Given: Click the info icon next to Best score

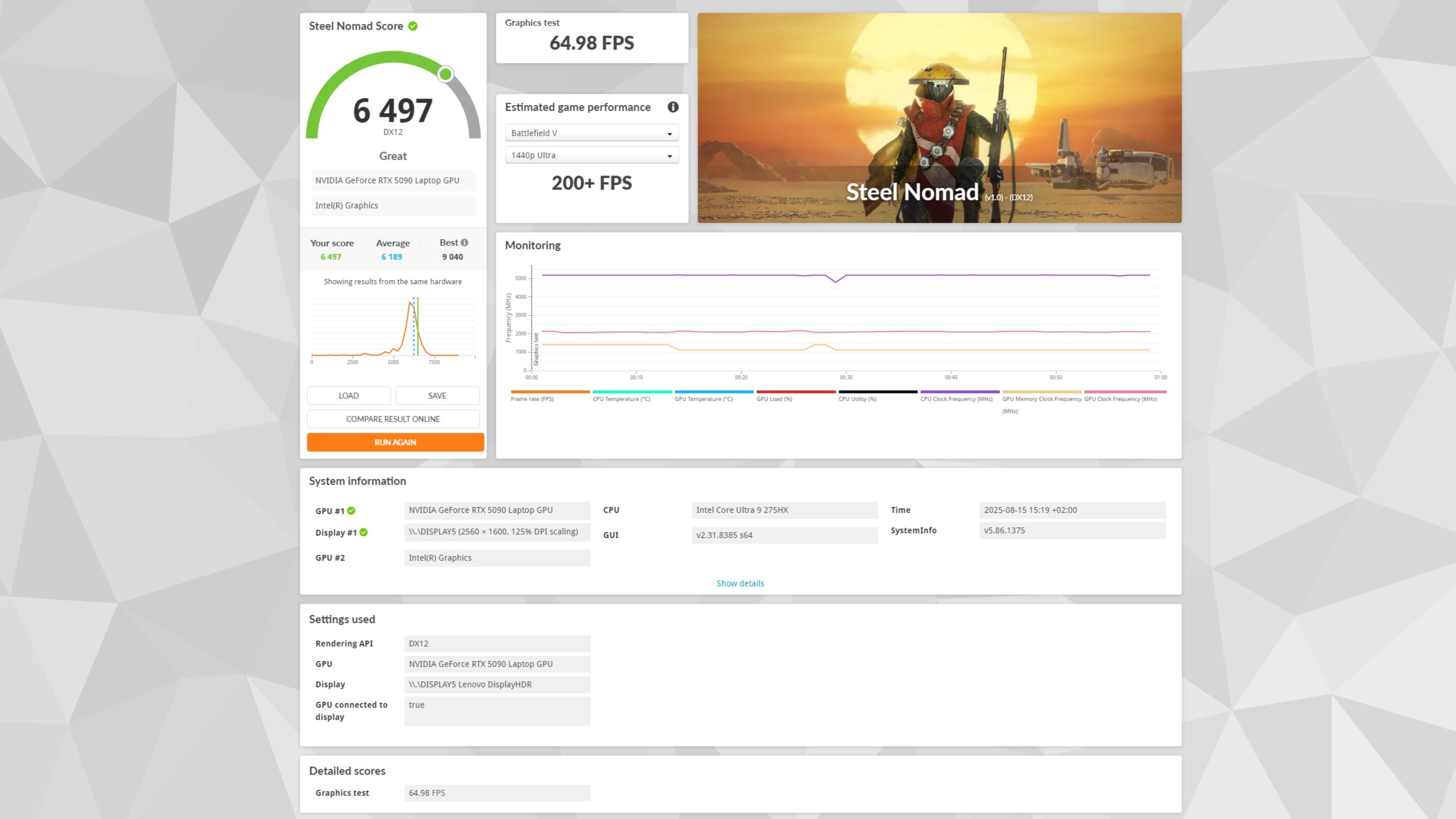Looking at the screenshot, I should [465, 243].
